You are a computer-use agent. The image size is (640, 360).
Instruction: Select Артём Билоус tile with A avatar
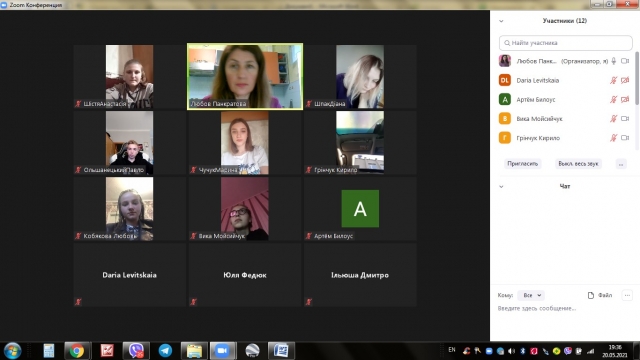[360, 209]
